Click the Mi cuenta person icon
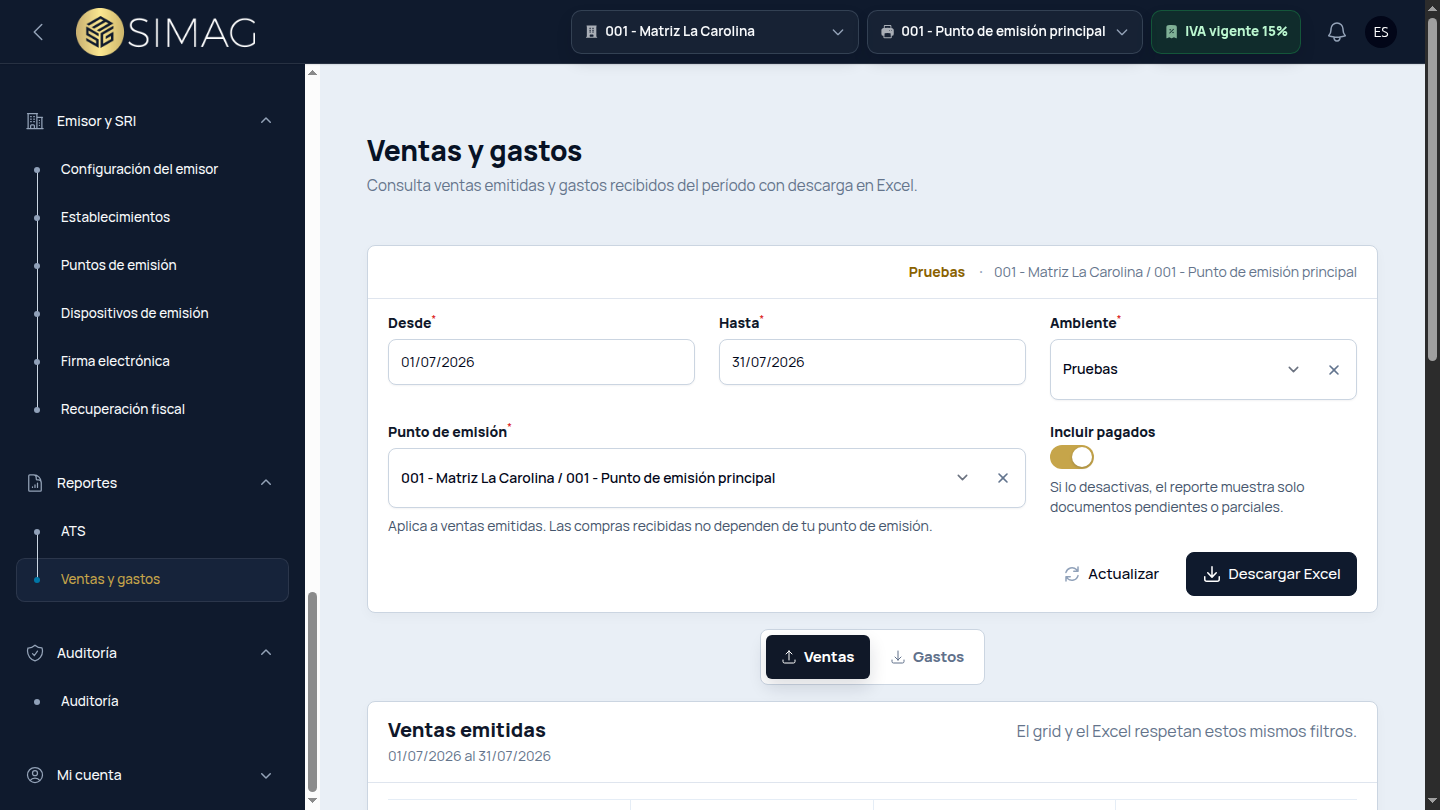 pyautogui.click(x=35, y=775)
